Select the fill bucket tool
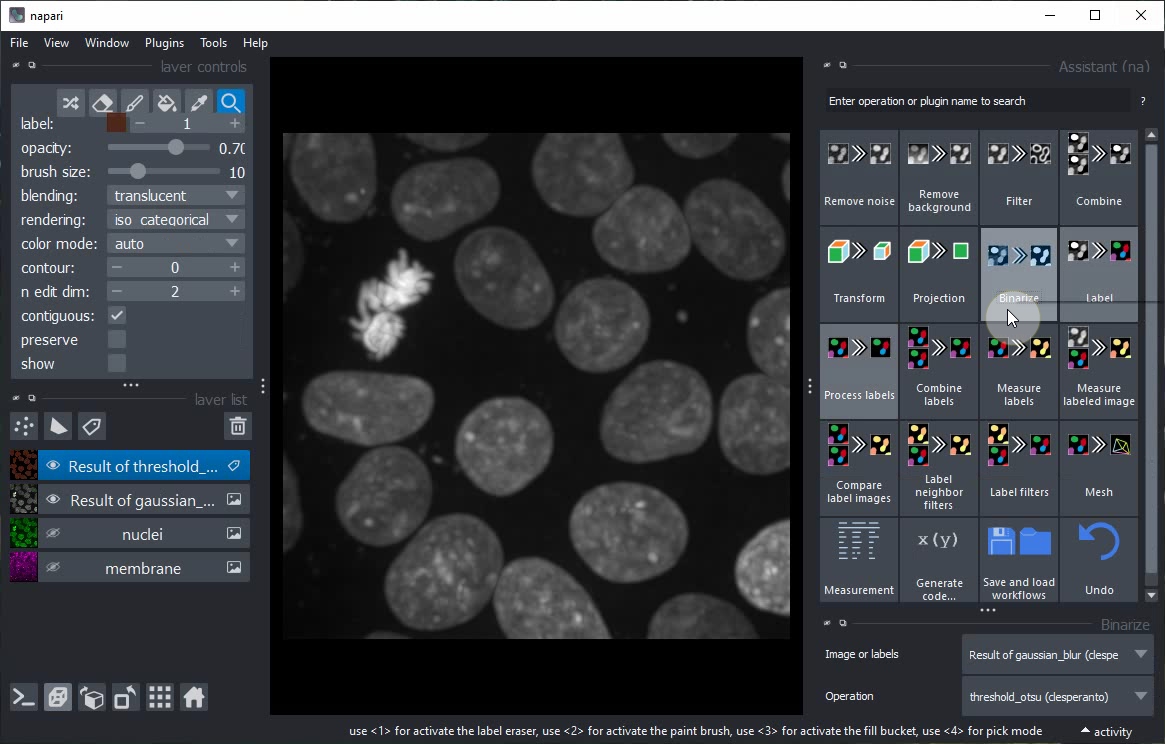The height and width of the screenshot is (744, 1165). (167, 102)
